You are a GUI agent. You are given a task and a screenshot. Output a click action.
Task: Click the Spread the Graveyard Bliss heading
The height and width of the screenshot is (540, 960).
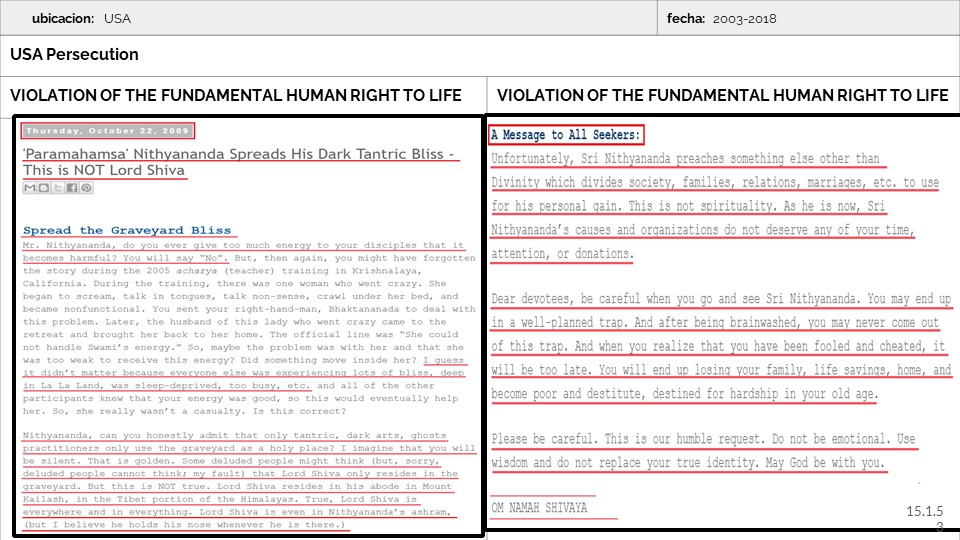(127, 230)
